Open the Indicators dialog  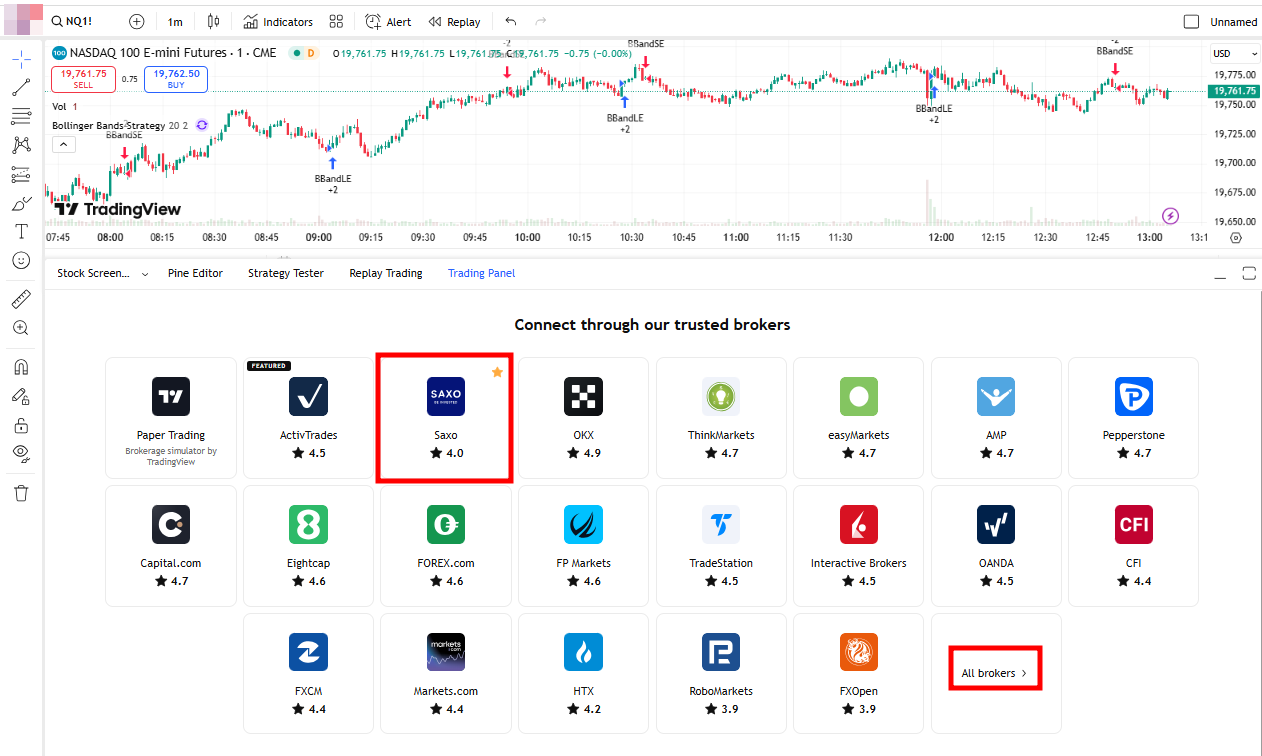278,21
